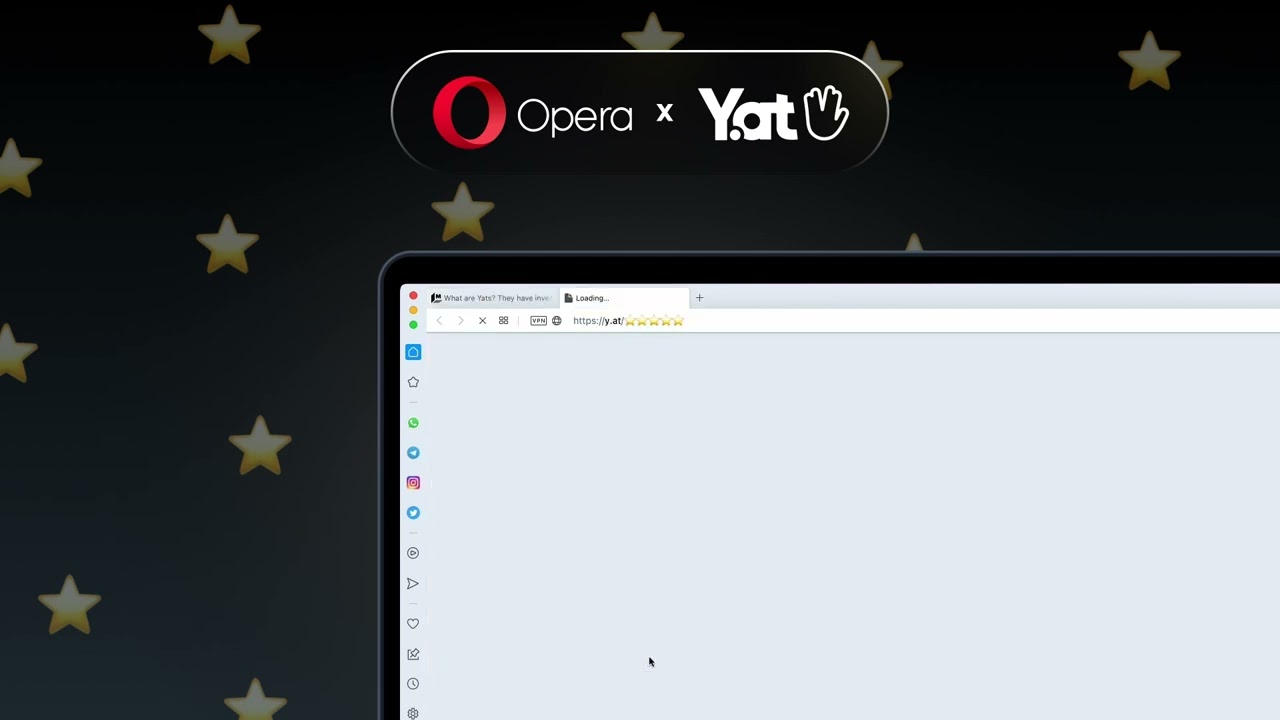The width and height of the screenshot is (1280, 720).
Task: Open Instagram in the sidebar
Action: pos(413,483)
